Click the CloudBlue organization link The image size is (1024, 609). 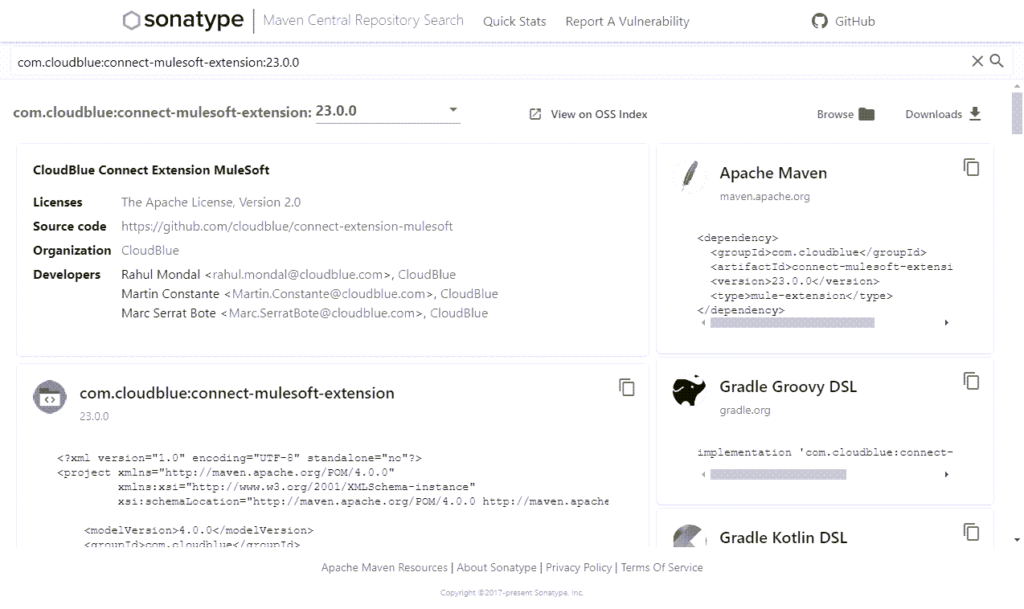(150, 251)
